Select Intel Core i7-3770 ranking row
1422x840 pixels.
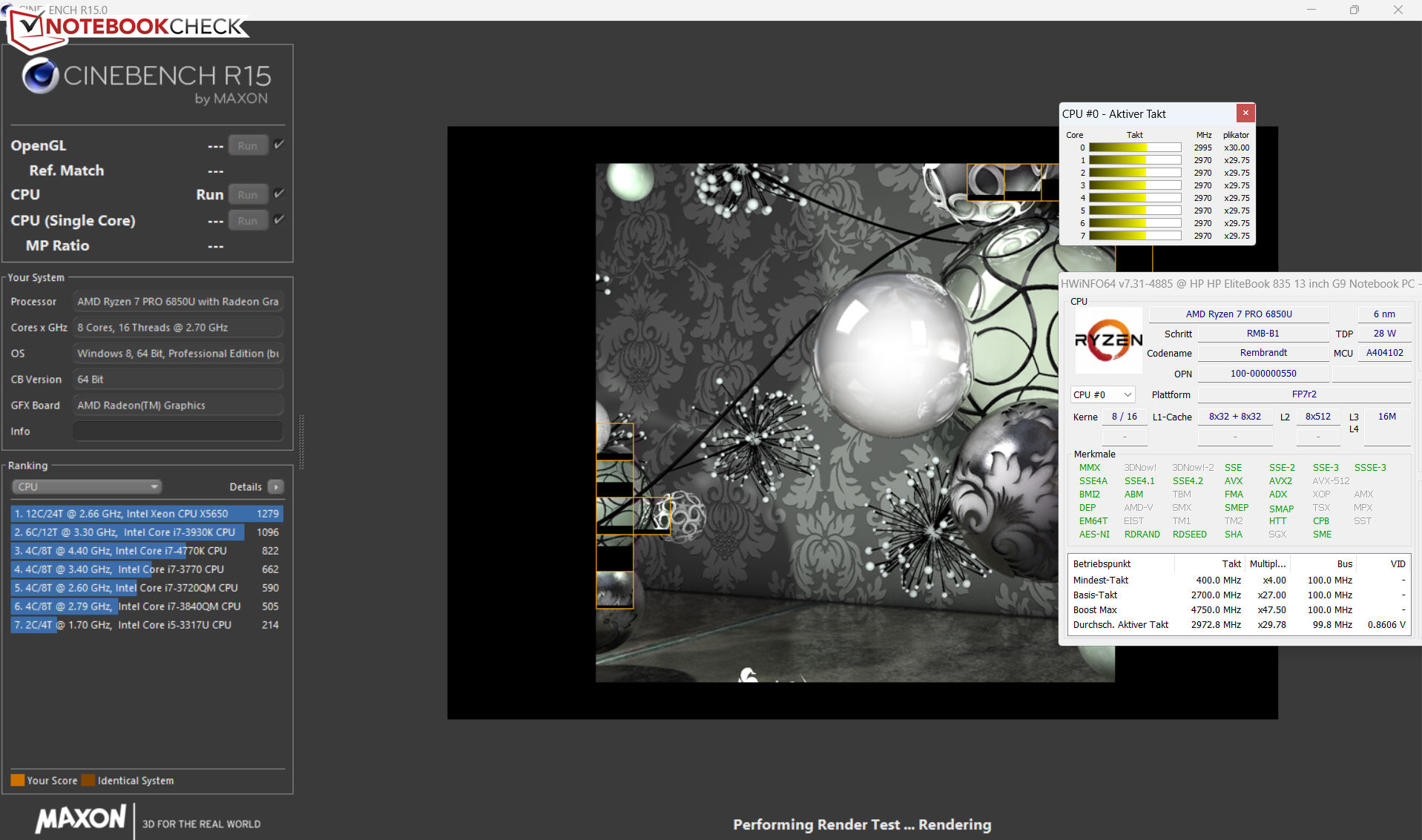tap(147, 569)
